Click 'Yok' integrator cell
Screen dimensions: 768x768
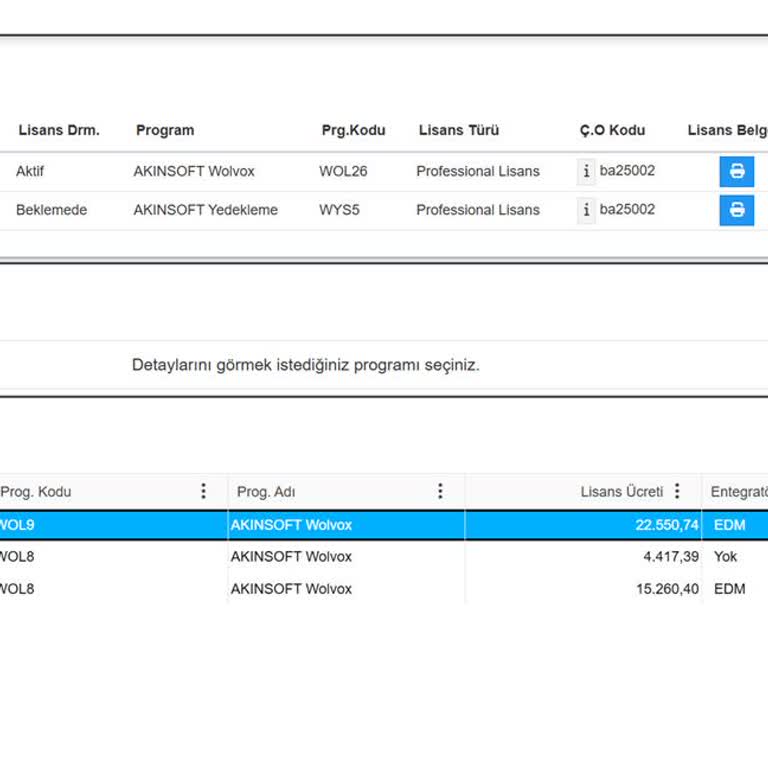pos(725,556)
